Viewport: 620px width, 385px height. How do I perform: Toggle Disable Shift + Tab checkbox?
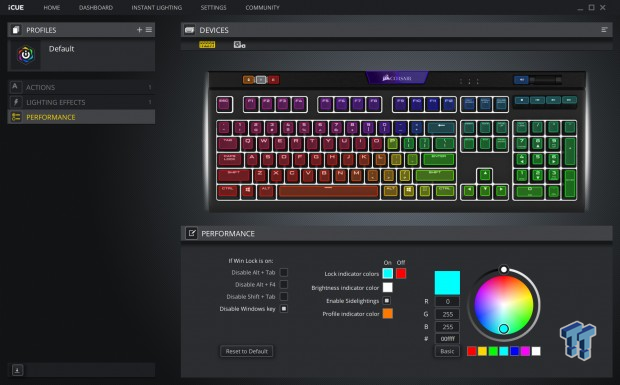284,296
